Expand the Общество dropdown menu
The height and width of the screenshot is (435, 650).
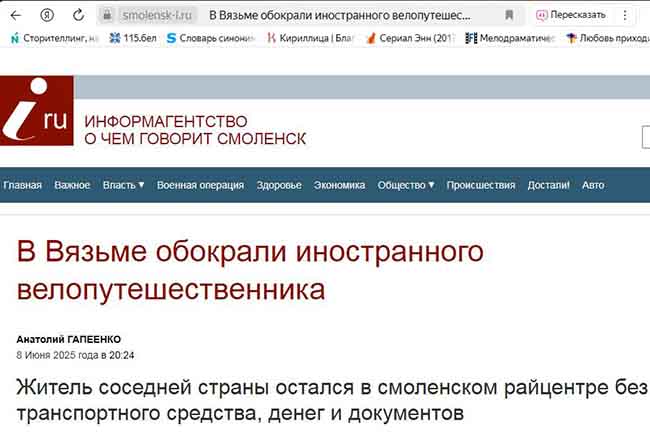tap(406, 185)
